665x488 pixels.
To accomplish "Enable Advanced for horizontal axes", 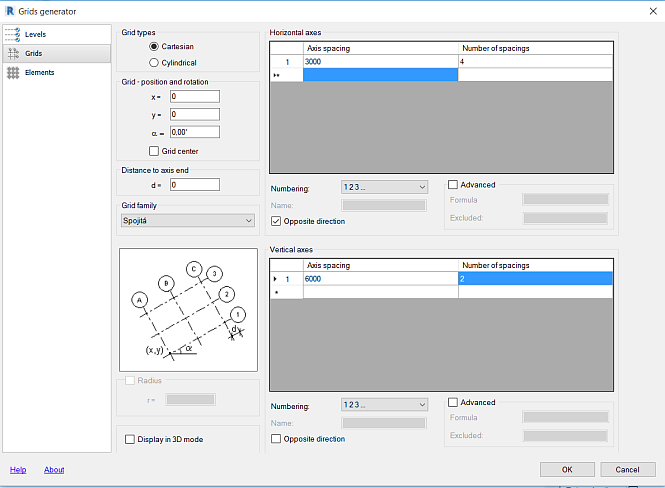I will 453,185.
